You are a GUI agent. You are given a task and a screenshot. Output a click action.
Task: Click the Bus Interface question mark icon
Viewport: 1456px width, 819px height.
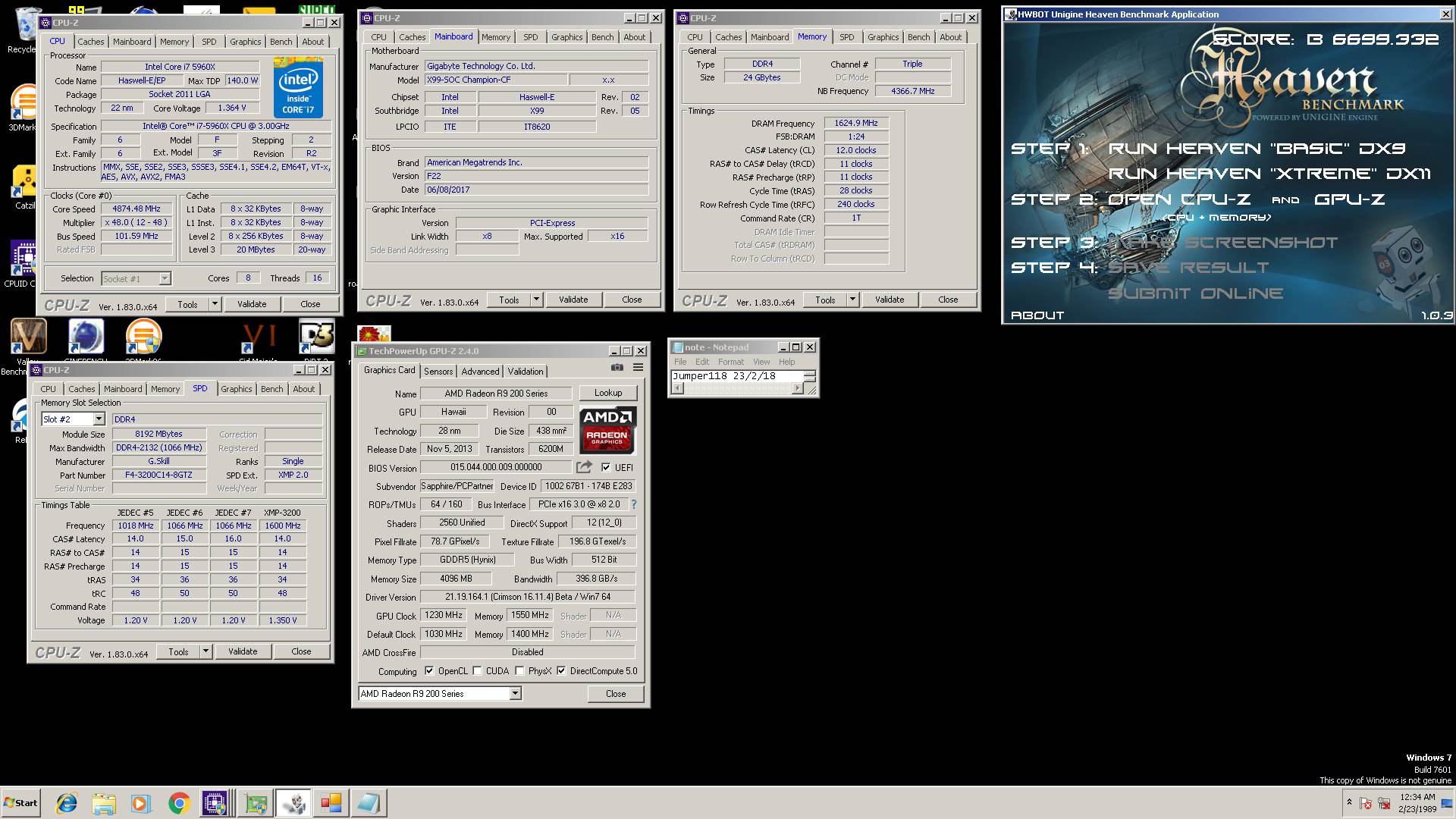point(633,504)
